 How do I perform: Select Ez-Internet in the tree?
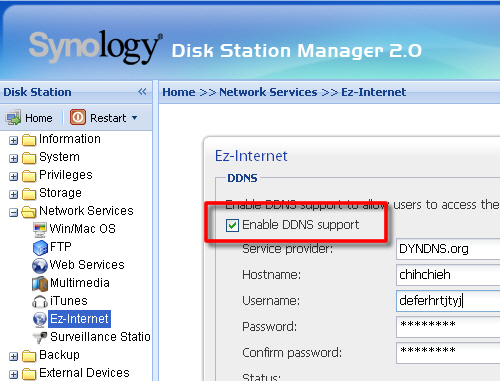tap(79, 319)
